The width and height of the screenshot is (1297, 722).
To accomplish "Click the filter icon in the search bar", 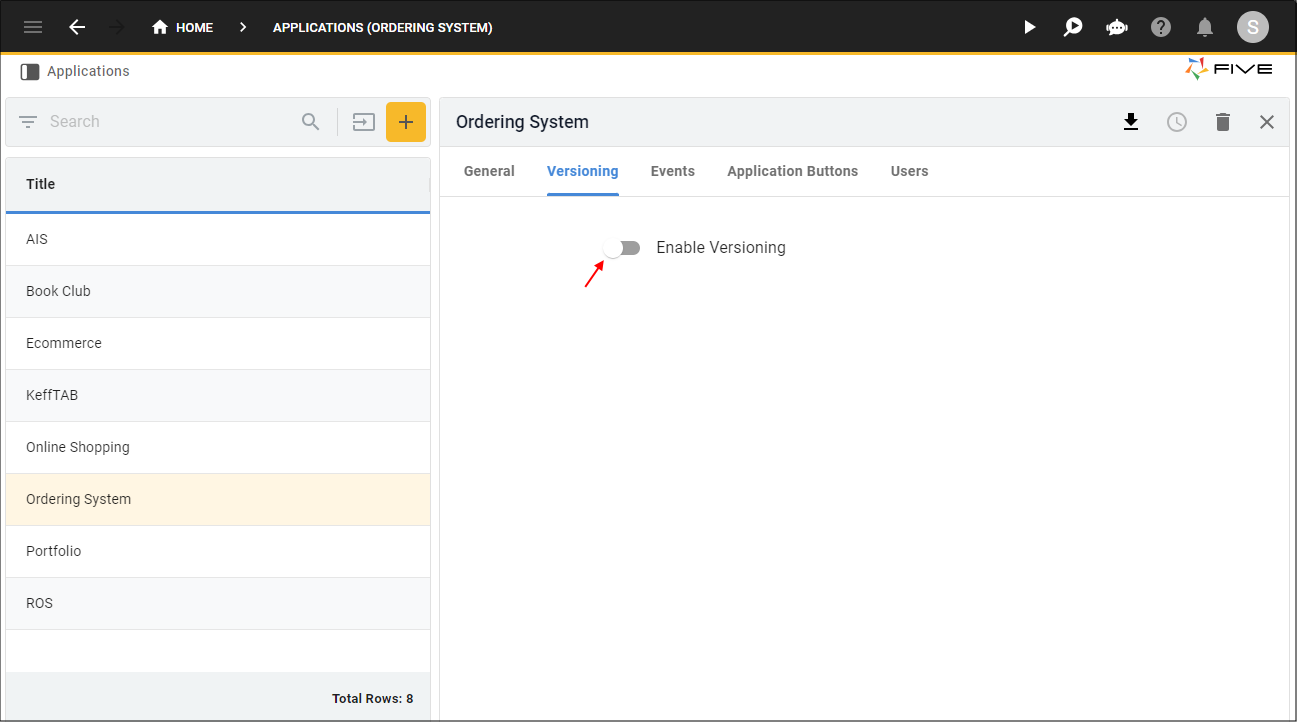I will (28, 122).
